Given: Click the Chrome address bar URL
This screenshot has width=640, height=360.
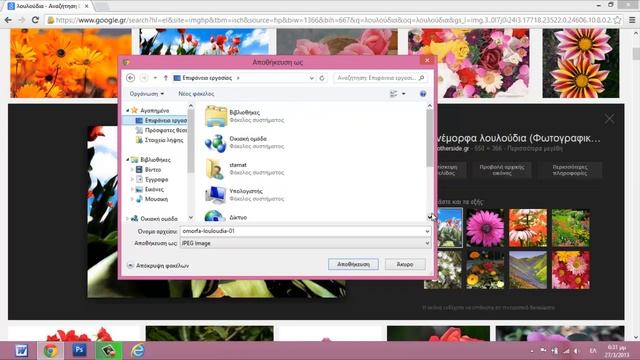Looking at the screenshot, I should click(x=333, y=20).
